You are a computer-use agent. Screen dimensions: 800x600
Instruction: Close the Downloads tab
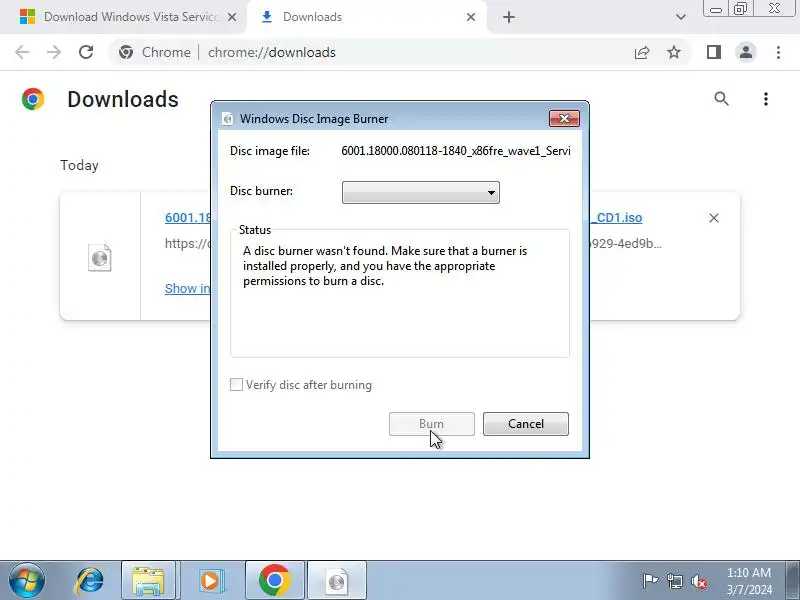tap(471, 17)
